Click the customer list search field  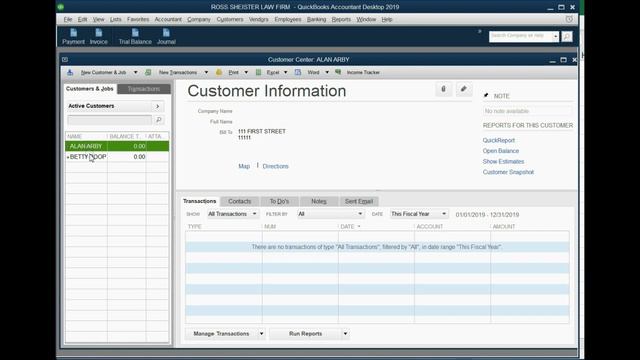(x=109, y=120)
